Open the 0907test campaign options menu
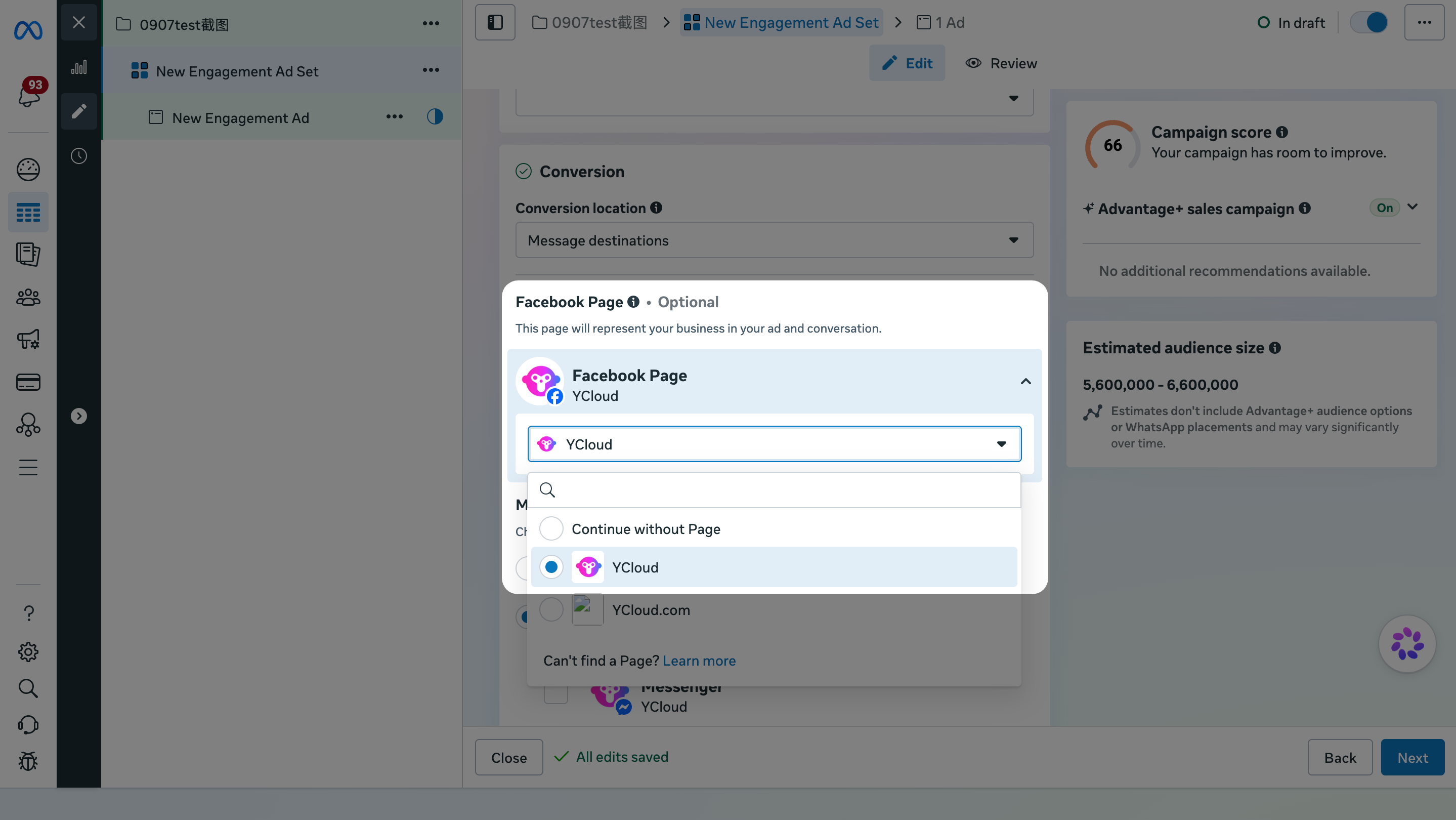Screen dimensions: 1456x820 click(x=431, y=23)
